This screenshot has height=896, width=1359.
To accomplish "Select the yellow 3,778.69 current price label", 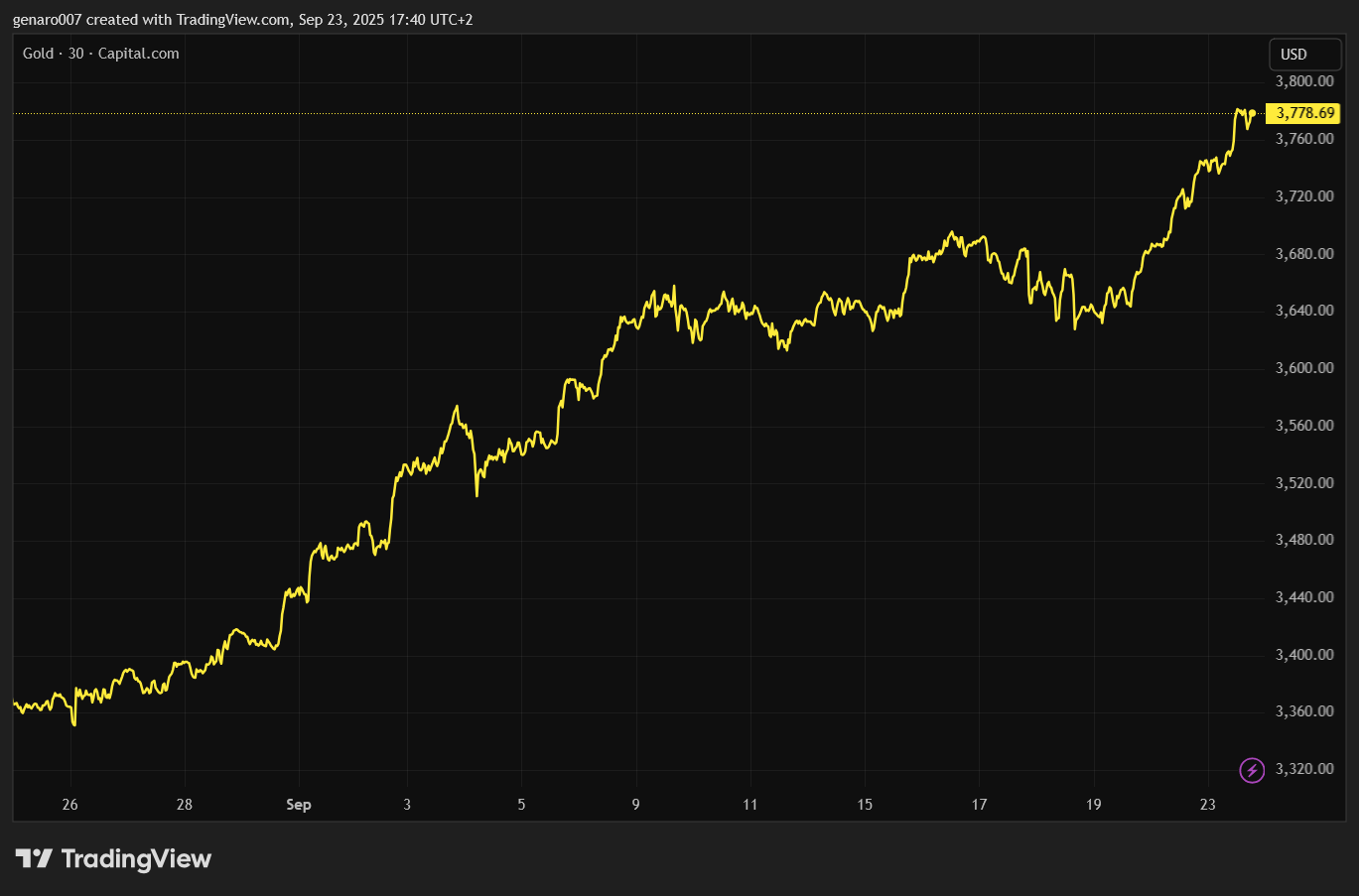I will click(1304, 113).
